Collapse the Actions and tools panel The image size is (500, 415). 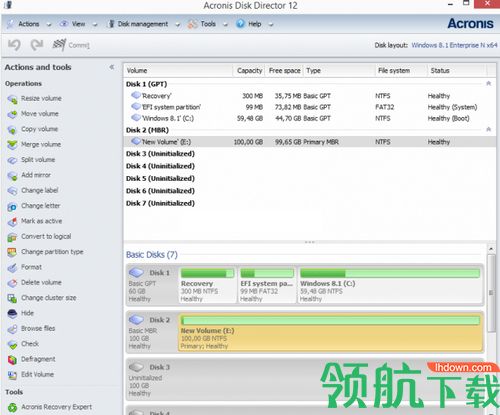pyautogui.click(x=112, y=67)
